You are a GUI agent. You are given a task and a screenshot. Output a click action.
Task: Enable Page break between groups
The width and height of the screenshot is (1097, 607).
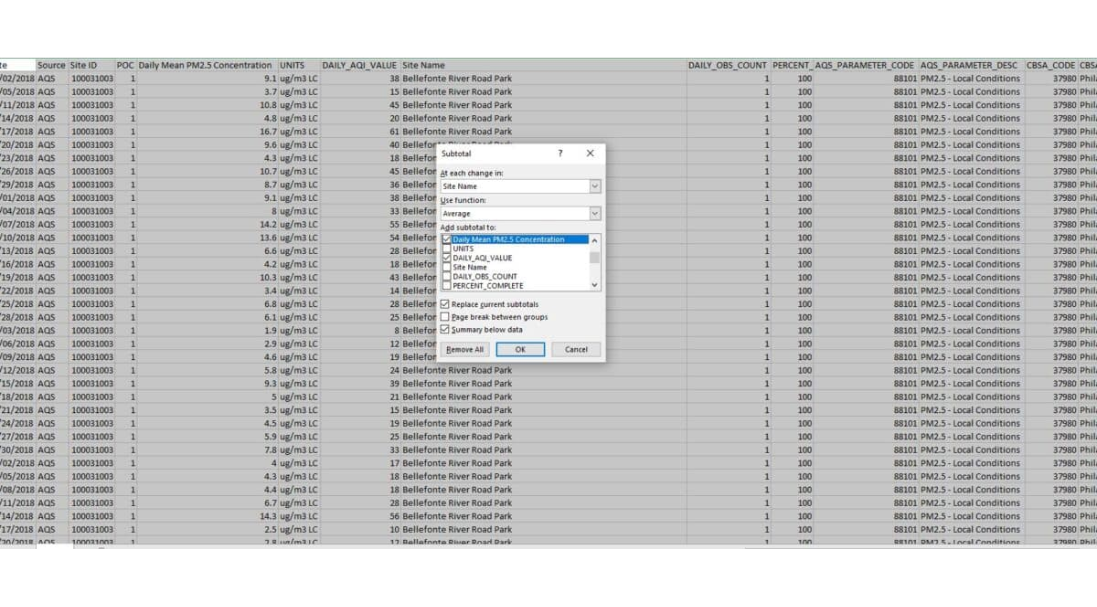445,317
